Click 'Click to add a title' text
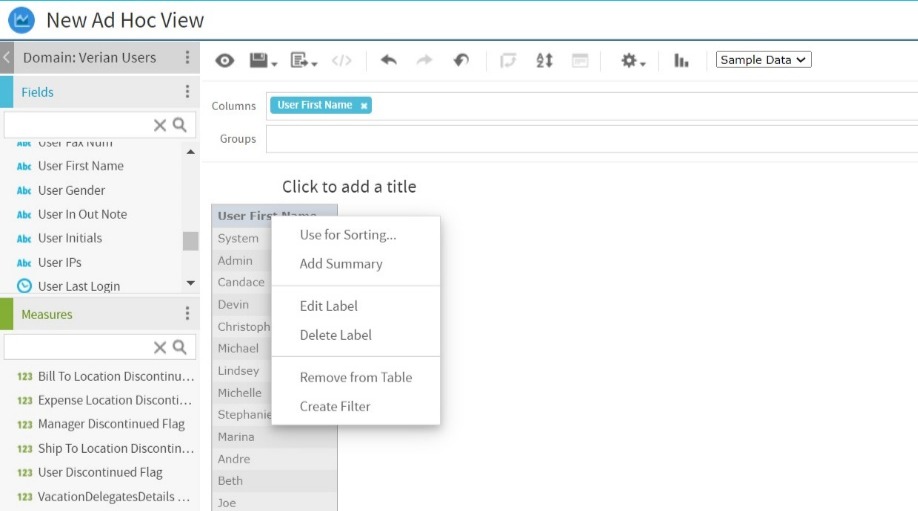The width and height of the screenshot is (918, 511). 349,187
